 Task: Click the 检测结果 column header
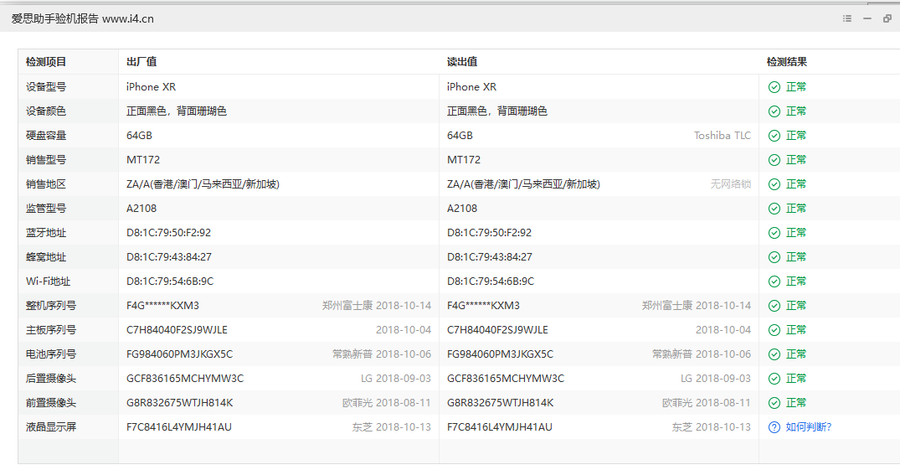coord(787,61)
